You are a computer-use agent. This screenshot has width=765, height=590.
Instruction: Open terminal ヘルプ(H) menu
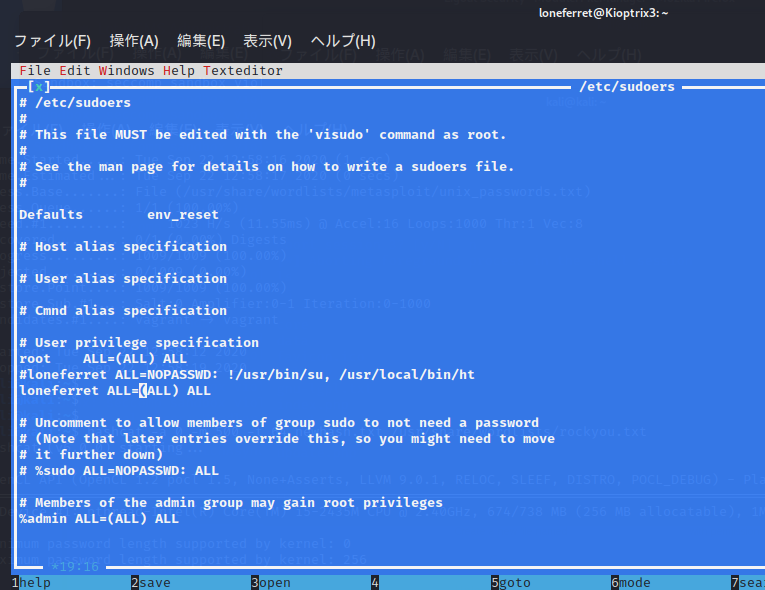point(343,41)
